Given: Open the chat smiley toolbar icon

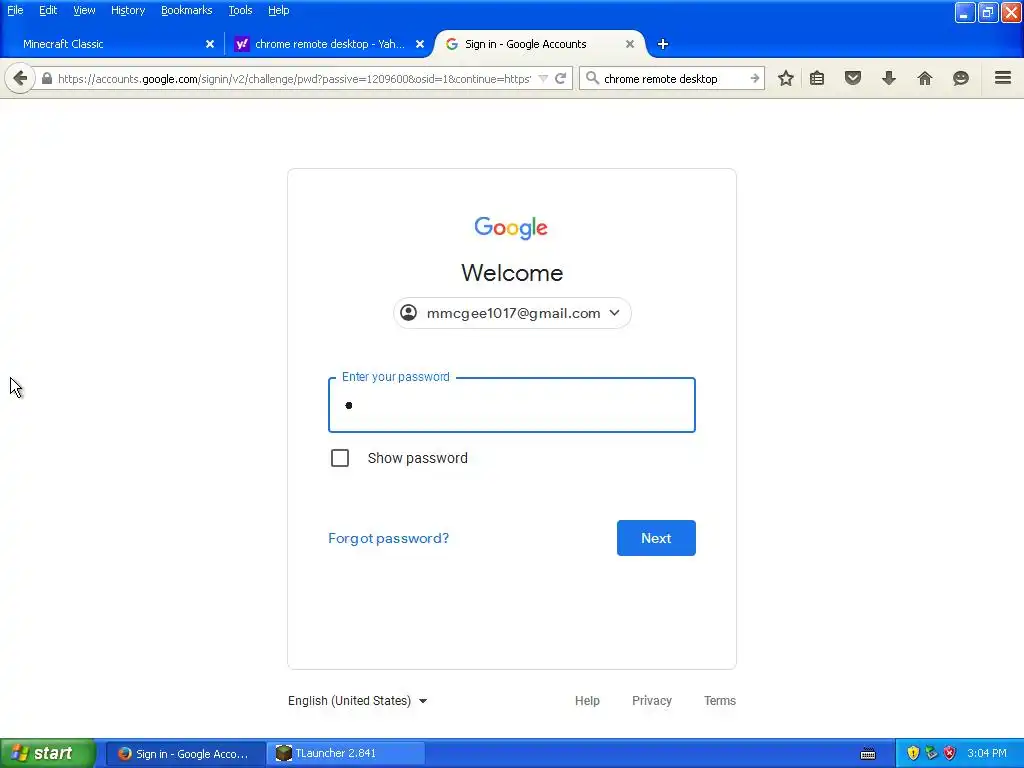Looking at the screenshot, I should click(x=961, y=78).
